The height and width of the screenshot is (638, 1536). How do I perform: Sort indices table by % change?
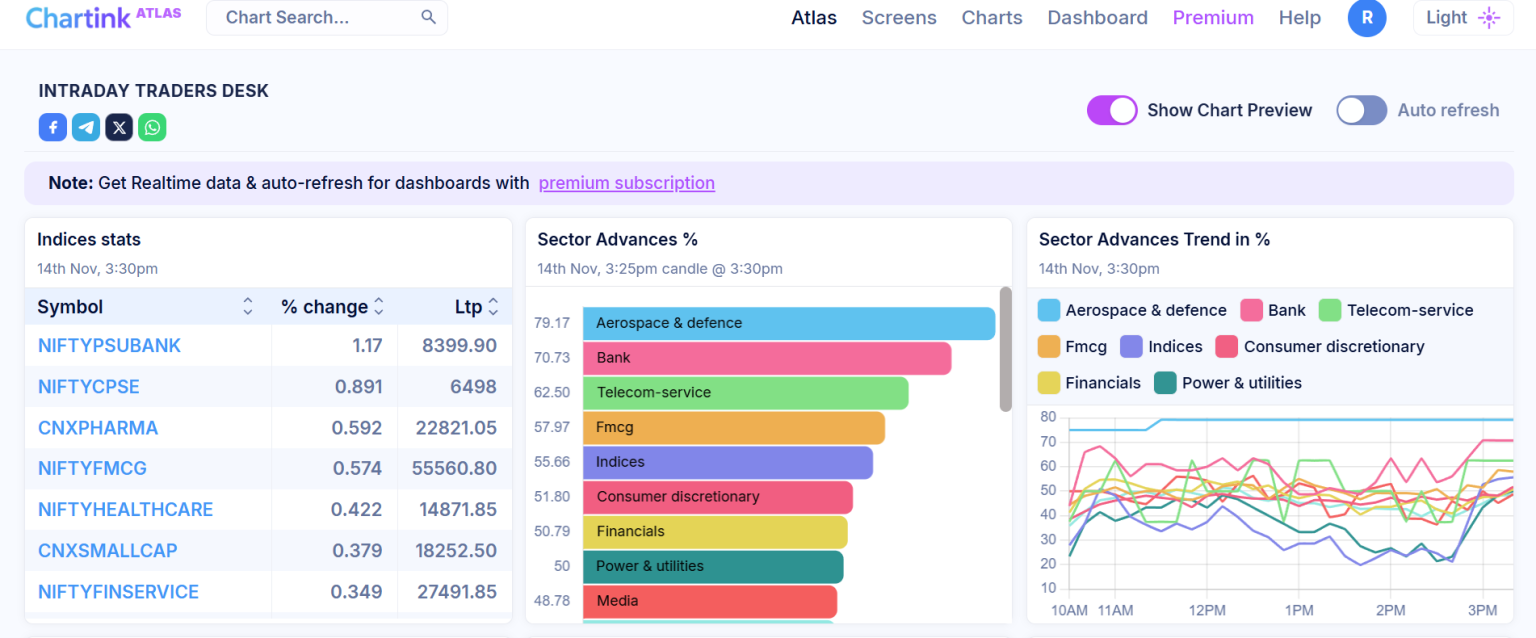click(379, 307)
